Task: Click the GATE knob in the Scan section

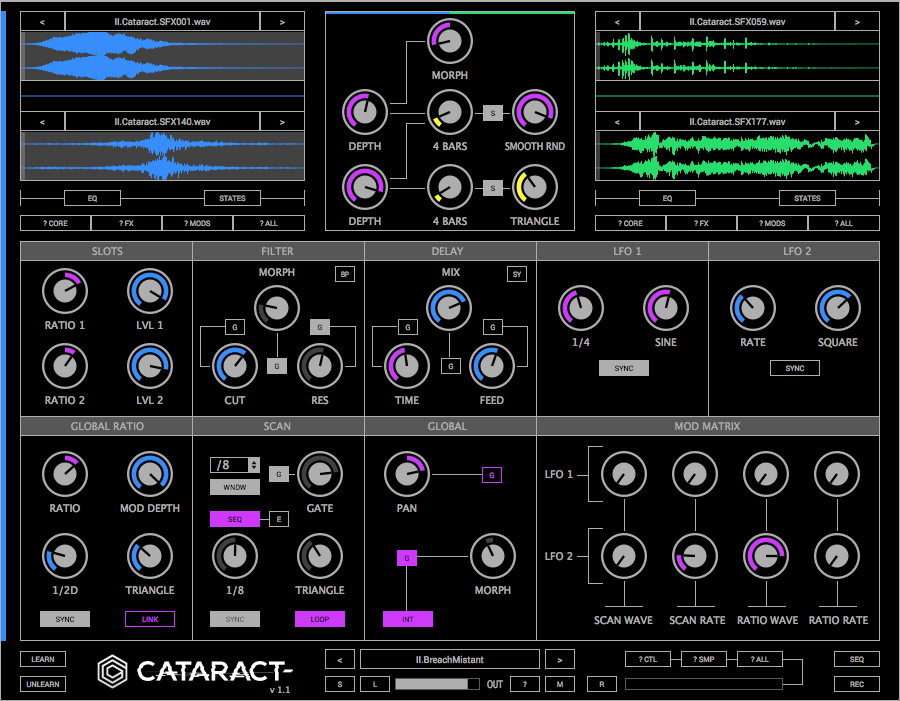Action: click(320, 474)
